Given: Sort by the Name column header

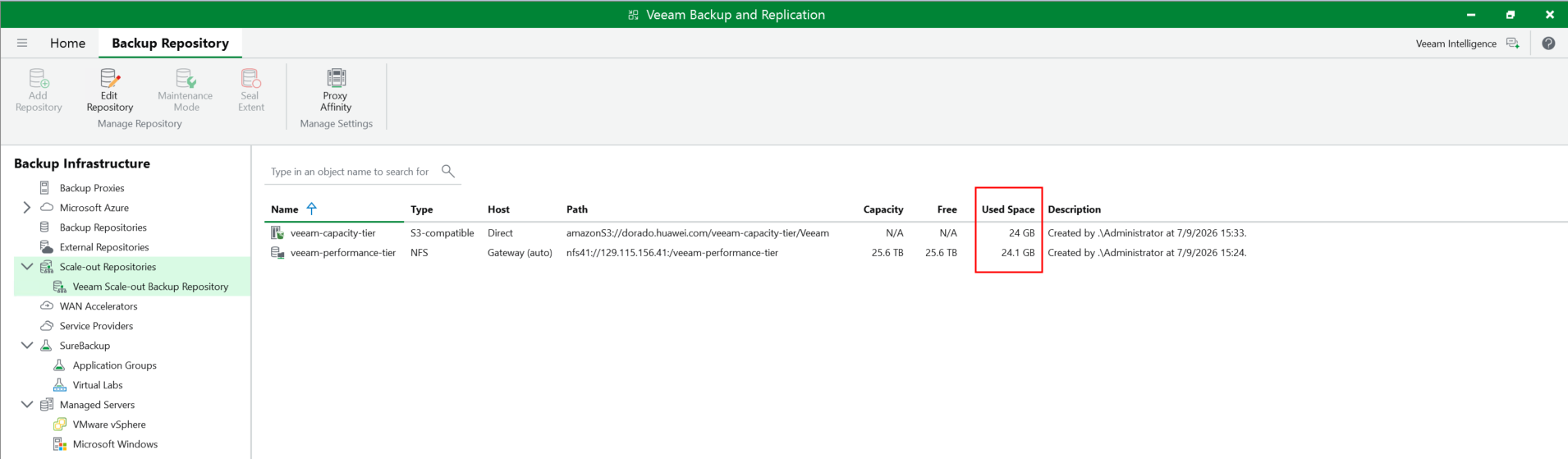Looking at the screenshot, I should click(x=285, y=209).
